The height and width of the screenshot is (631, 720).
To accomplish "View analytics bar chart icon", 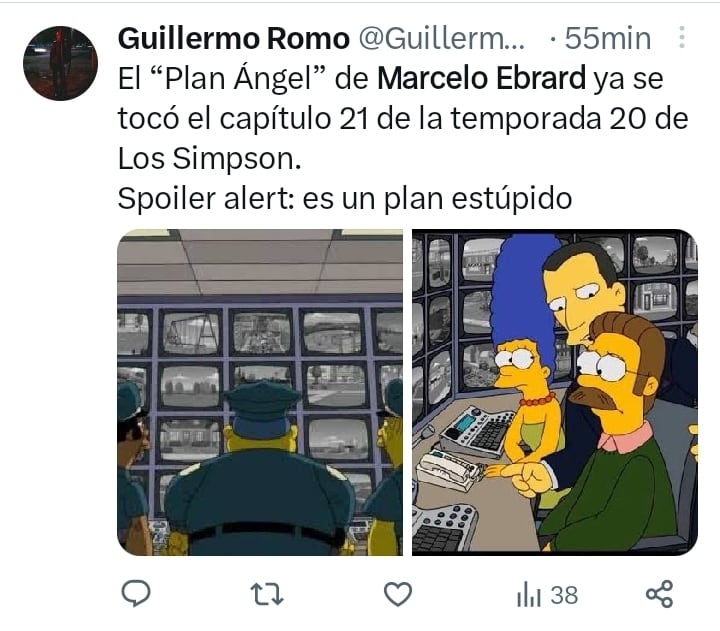I will point(529,595).
